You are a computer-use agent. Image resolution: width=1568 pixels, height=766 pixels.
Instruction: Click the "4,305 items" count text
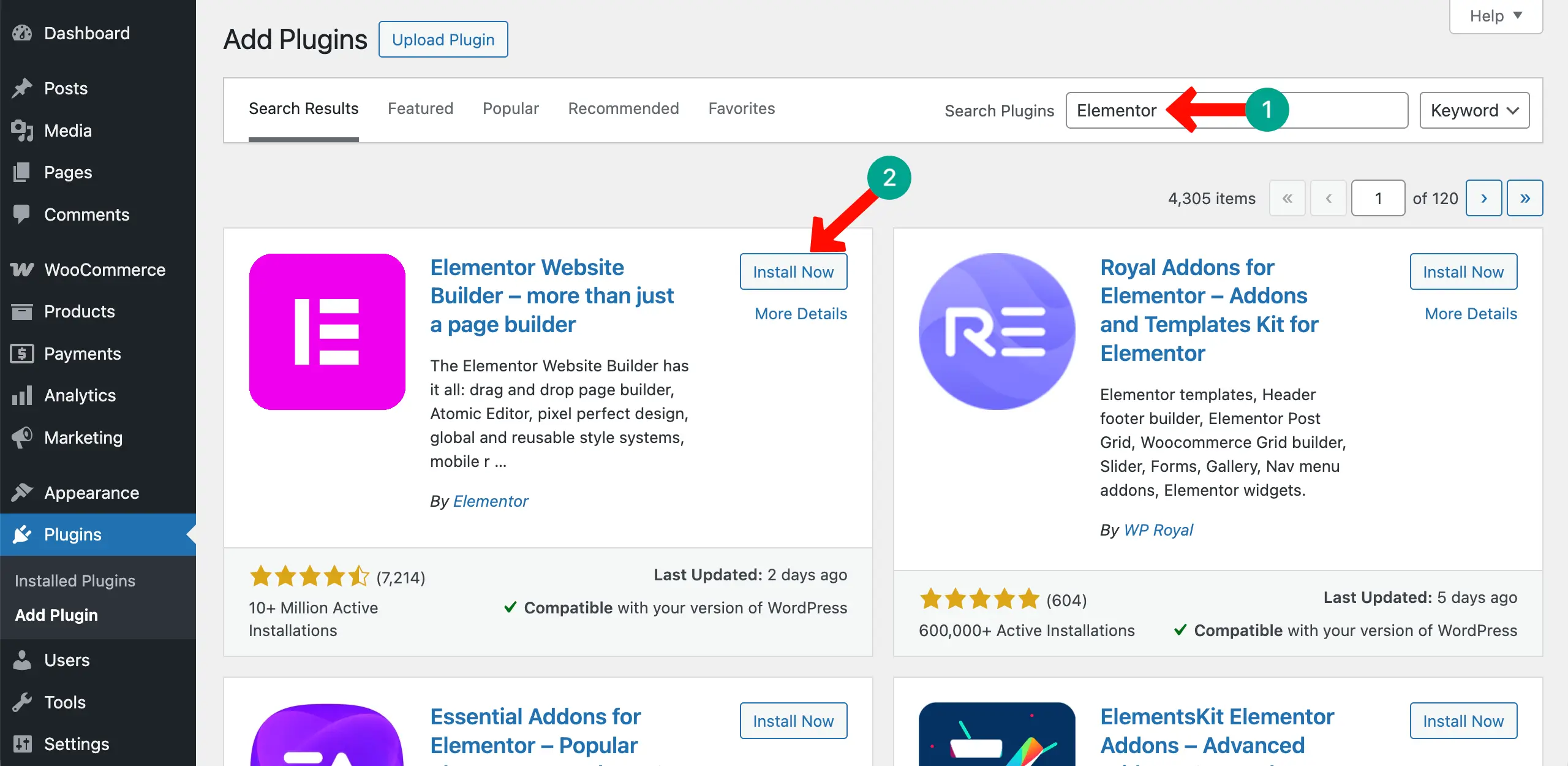(1212, 199)
